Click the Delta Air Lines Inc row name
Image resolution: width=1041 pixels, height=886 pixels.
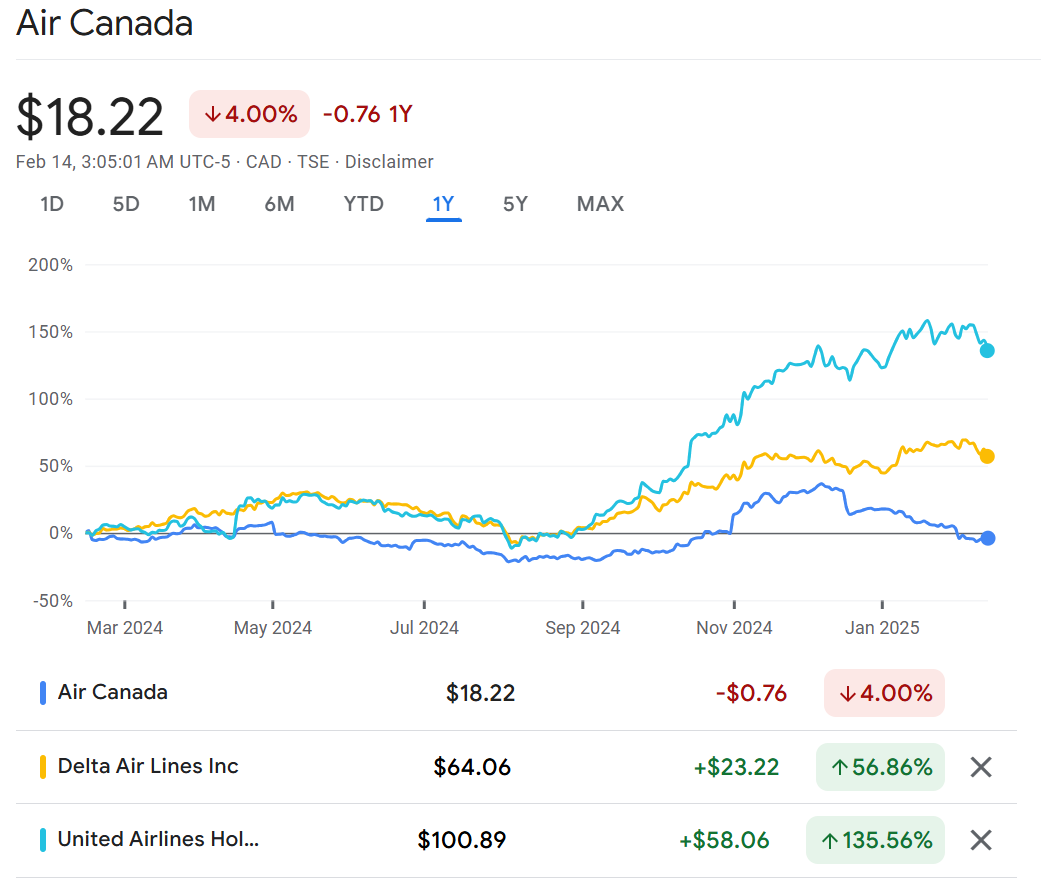coord(148,766)
